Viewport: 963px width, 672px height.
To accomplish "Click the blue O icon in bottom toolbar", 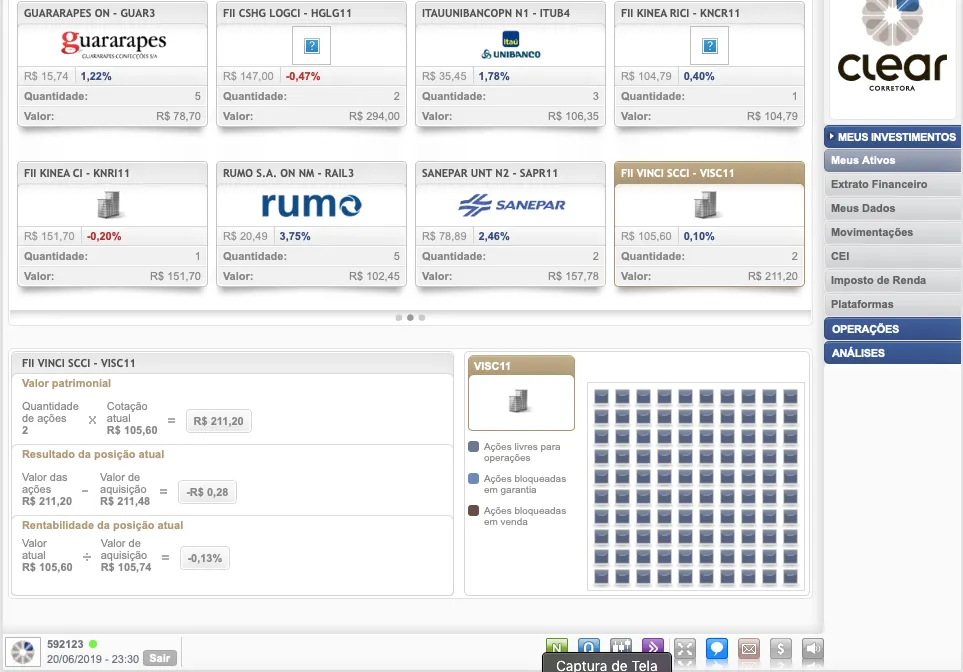I will [589, 648].
